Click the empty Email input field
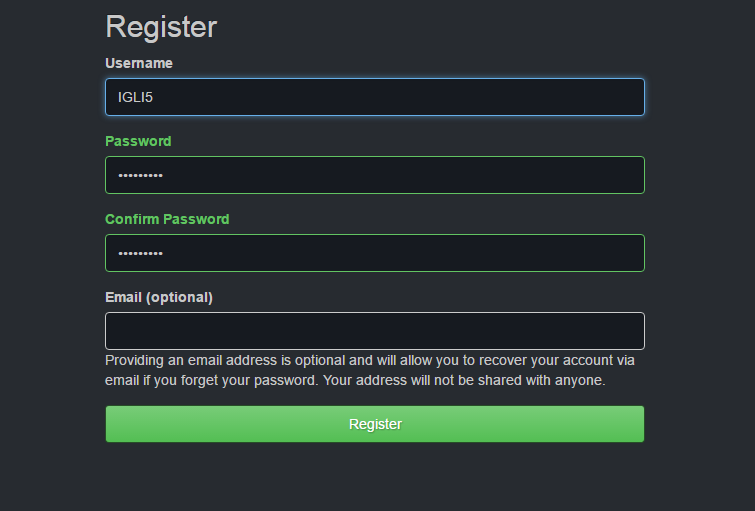The image size is (755, 511). pos(375,331)
